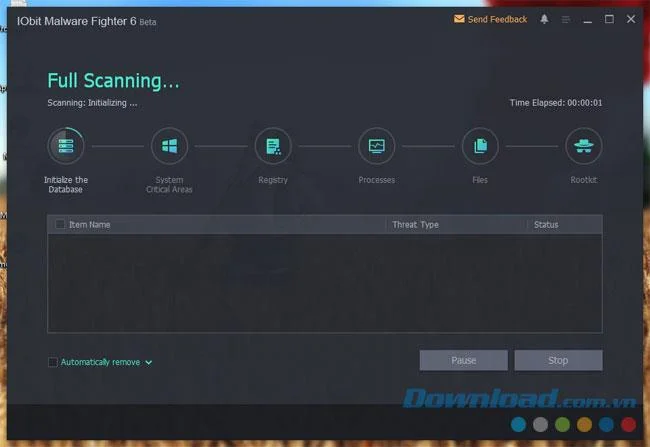This screenshot has width=650, height=447.
Task: Stop the full scan
Action: pyautogui.click(x=558, y=360)
